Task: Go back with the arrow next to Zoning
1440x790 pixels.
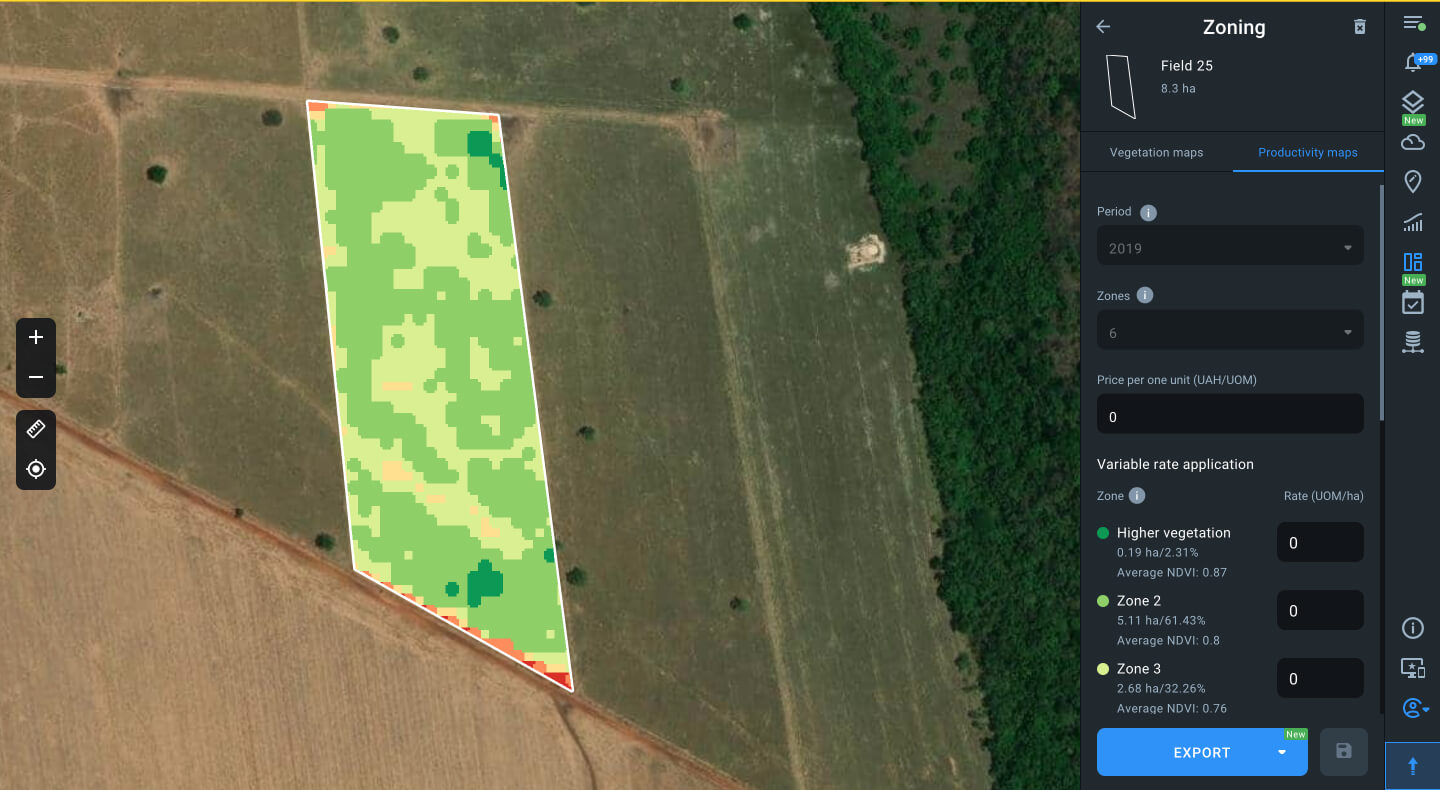Action: click(x=1103, y=27)
